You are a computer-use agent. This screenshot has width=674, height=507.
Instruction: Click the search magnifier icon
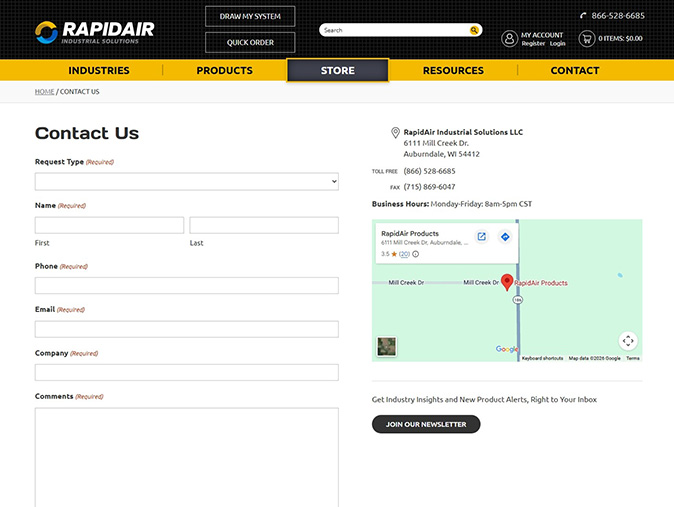(x=474, y=30)
